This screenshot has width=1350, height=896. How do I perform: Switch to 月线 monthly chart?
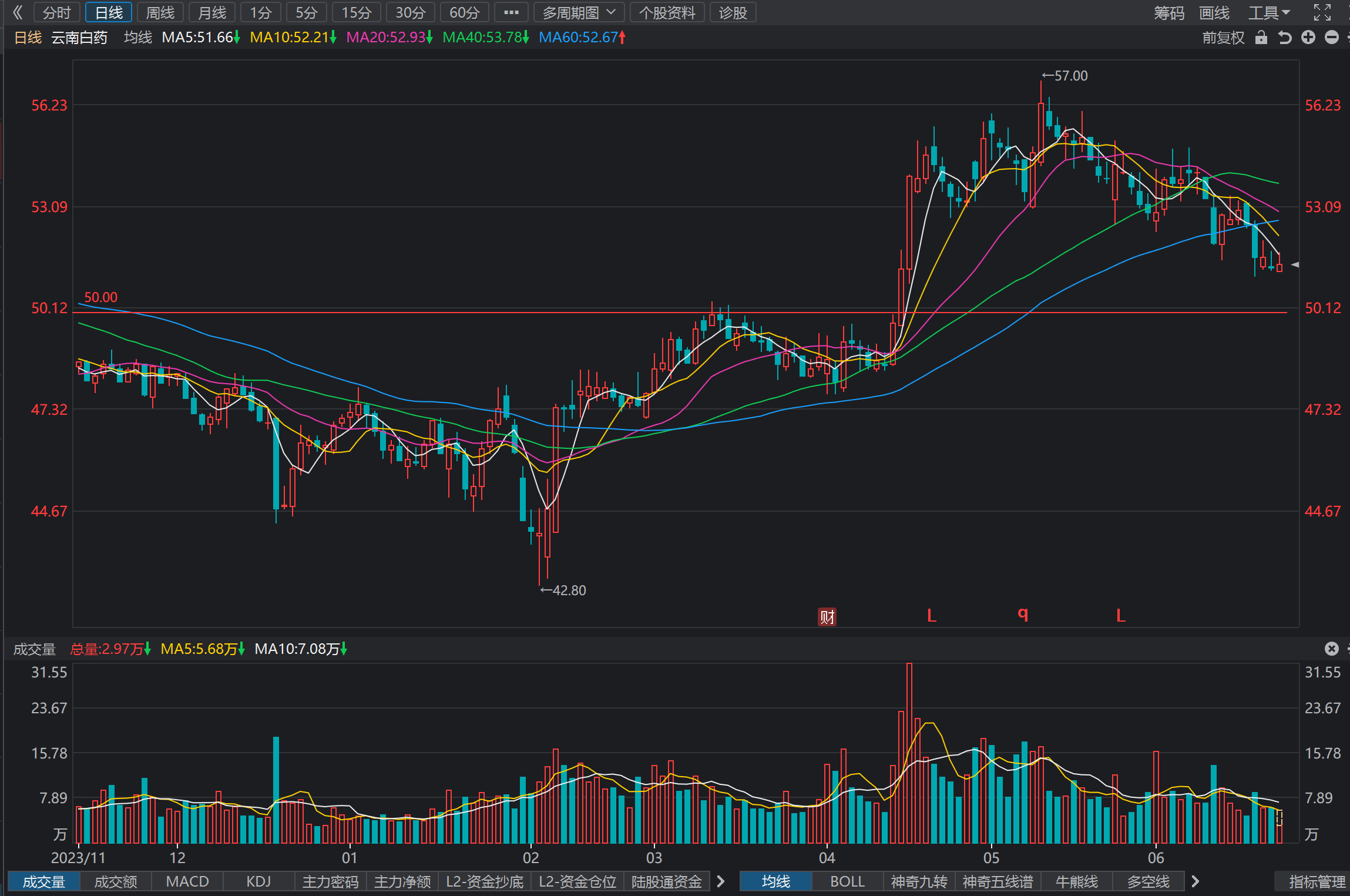212,12
